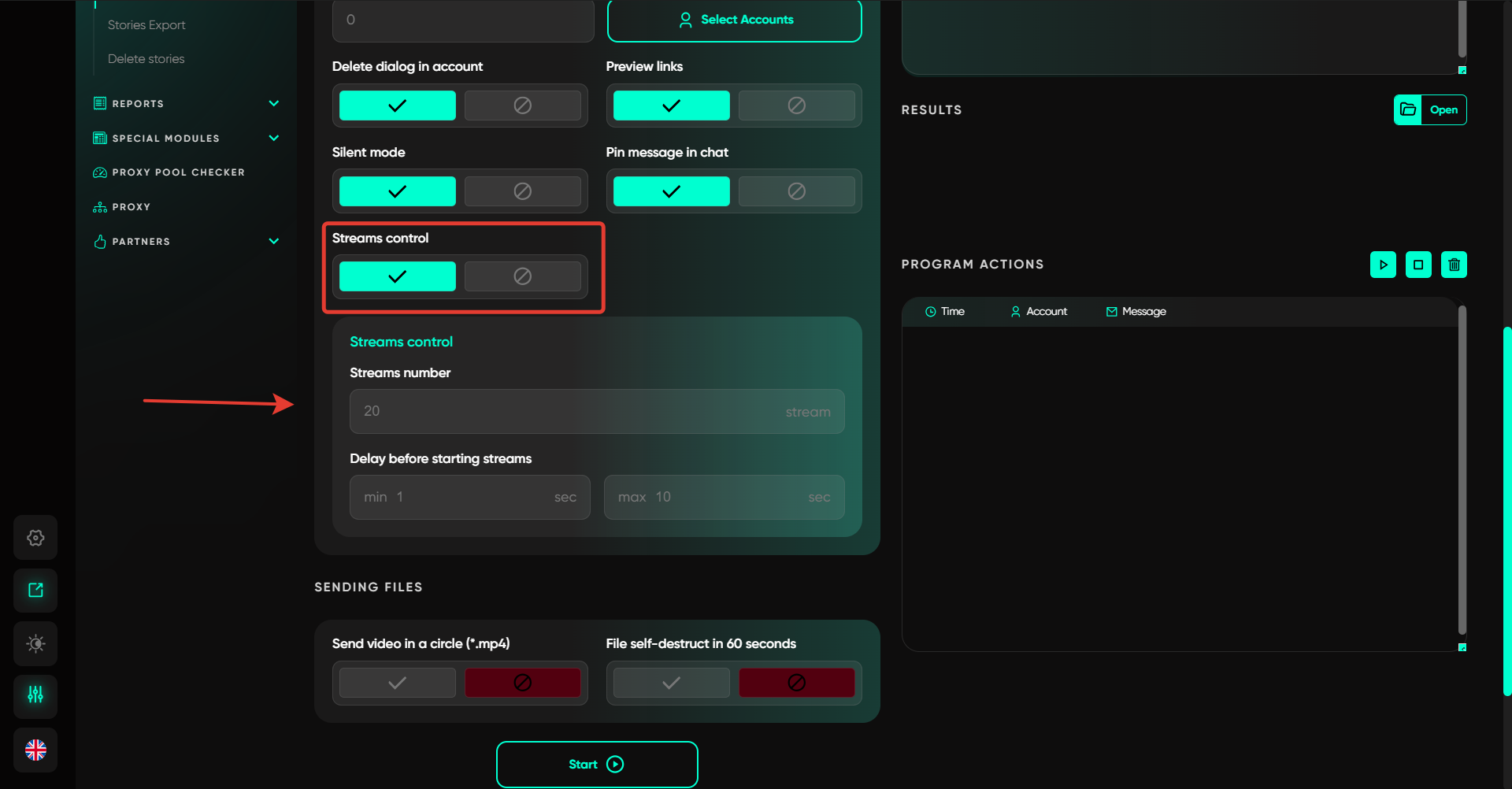Expand the Partners section chevron
The image size is (1512, 789).
pyautogui.click(x=274, y=241)
